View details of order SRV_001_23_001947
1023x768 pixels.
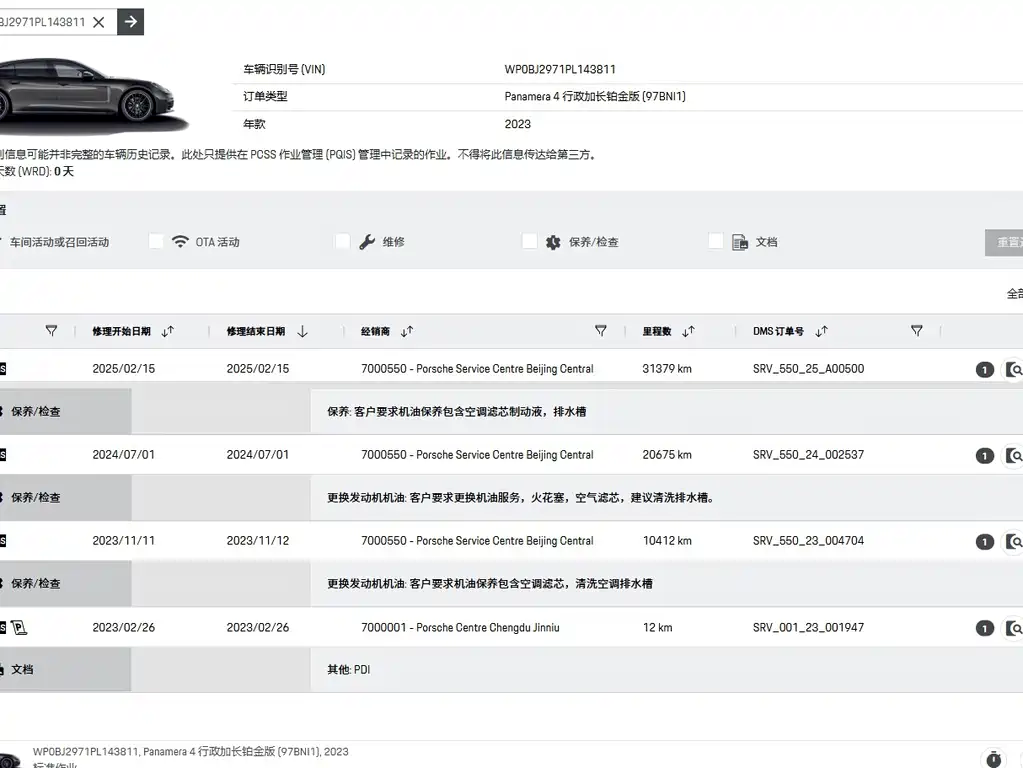click(x=1013, y=628)
